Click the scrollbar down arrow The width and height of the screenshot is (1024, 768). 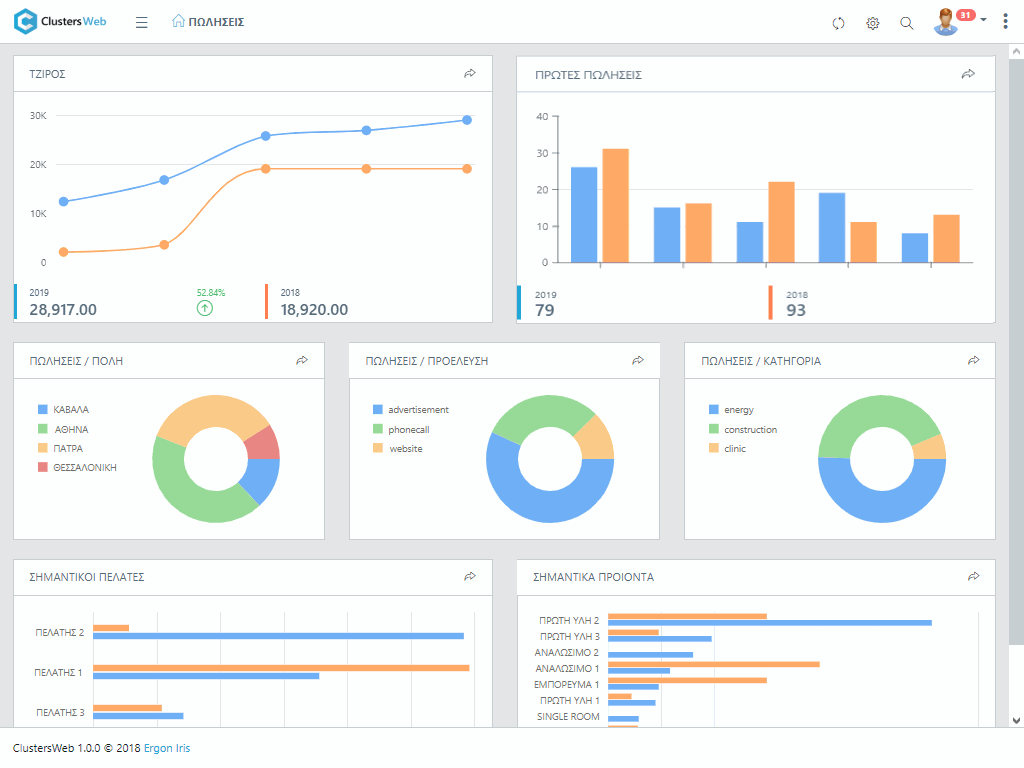point(1016,719)
